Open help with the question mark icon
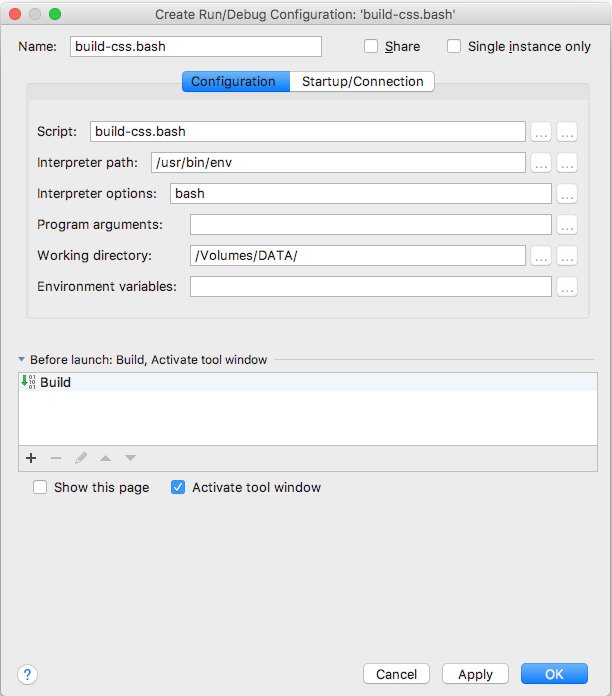612x696 pixels. coord(28,675)
